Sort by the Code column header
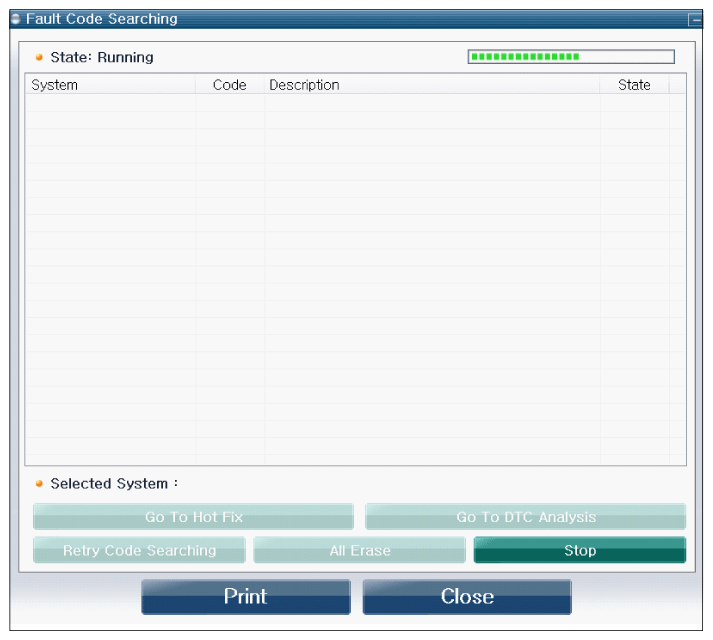Image resolution: width=713 pixels, height=640 pixels. [230, 85]
